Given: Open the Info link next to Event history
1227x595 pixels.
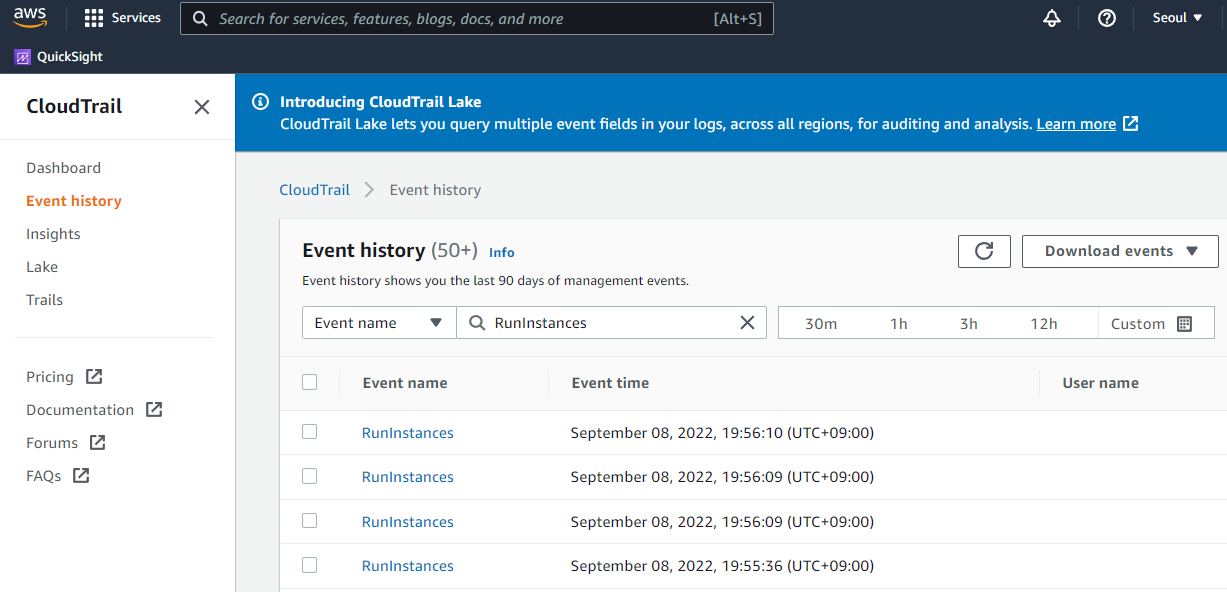Looking at the screenshot, I should point(502,253).
